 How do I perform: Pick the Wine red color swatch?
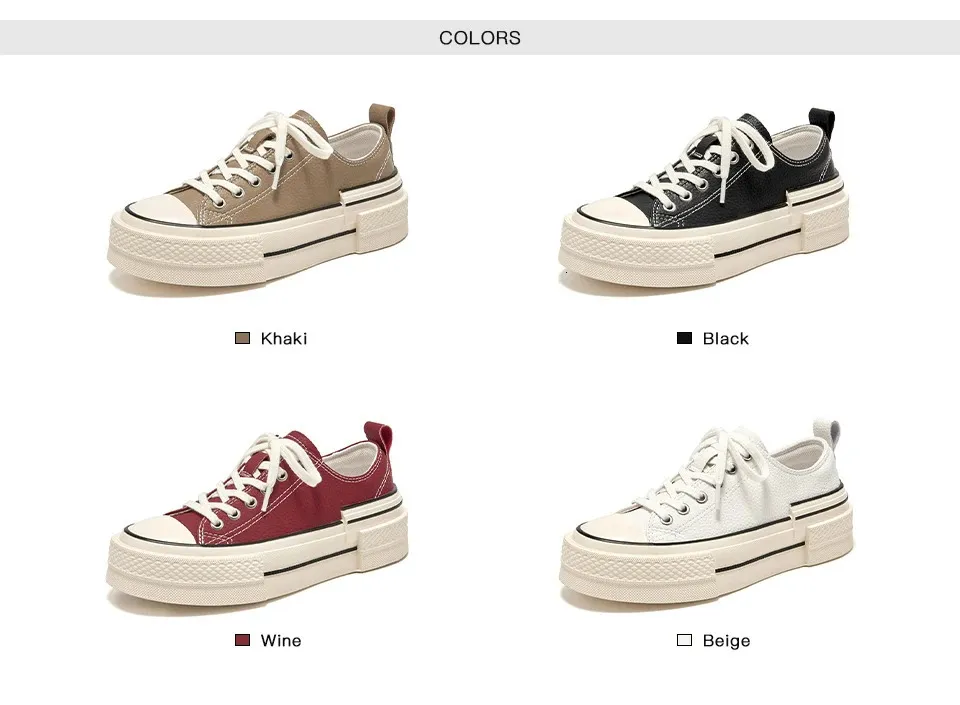coord(242,640)
